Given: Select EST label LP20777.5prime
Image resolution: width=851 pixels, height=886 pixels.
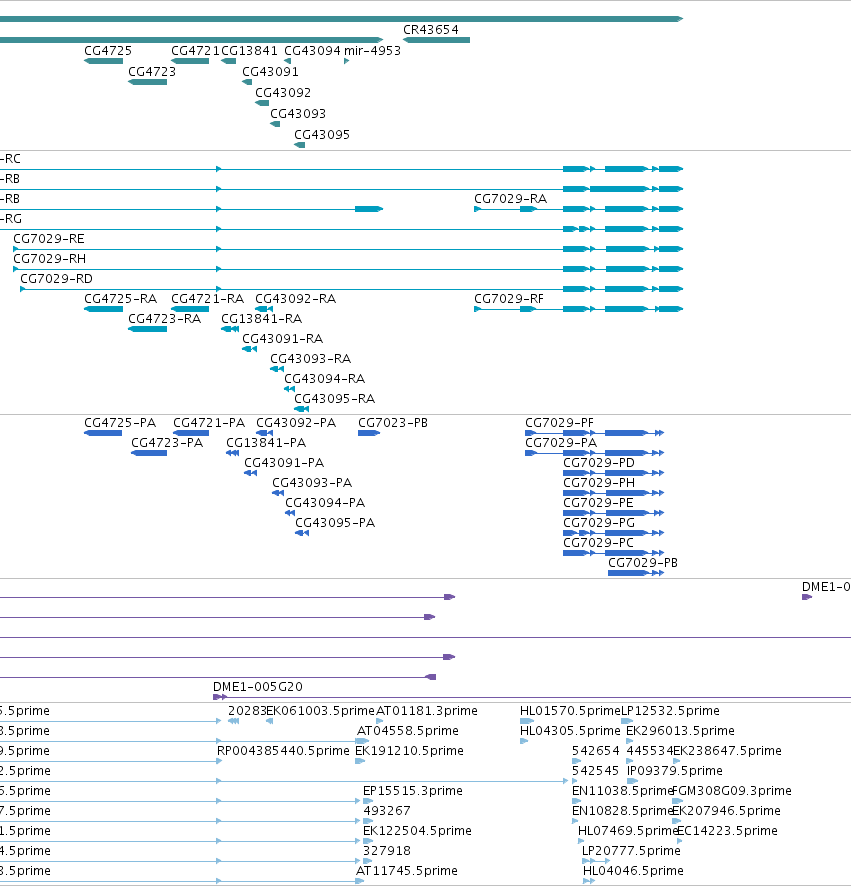Looking at the screenshot, I should pos(631,850).
